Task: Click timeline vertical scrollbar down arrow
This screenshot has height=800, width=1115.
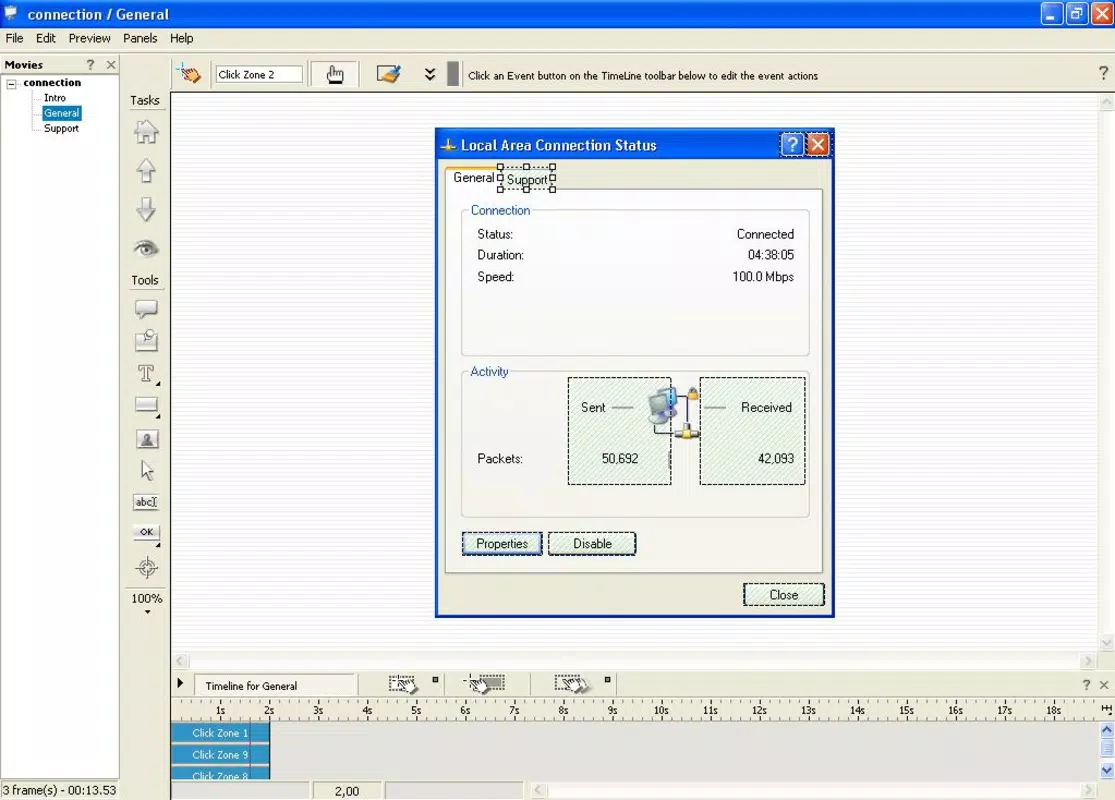Action: click(1107, 771)
